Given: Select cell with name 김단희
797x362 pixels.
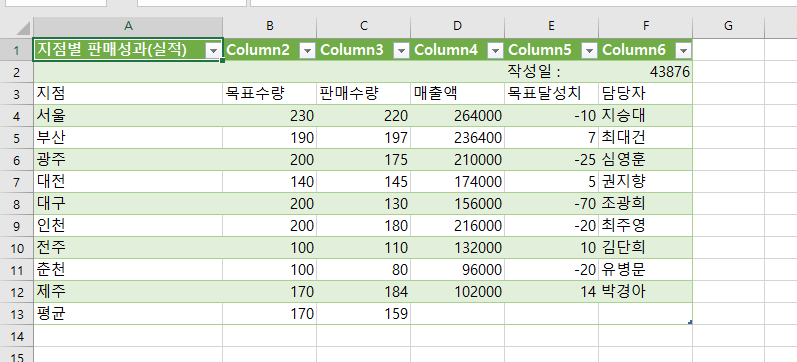Looking at the screenshot, I should pos(646,248).
